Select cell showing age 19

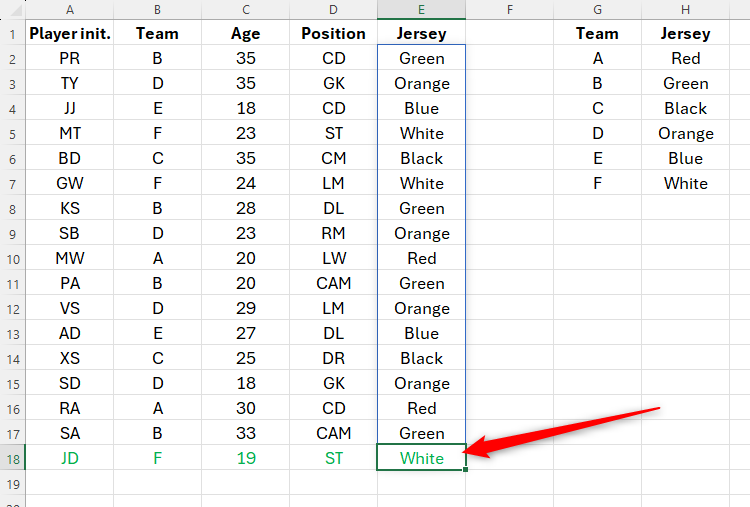point(245,459)
